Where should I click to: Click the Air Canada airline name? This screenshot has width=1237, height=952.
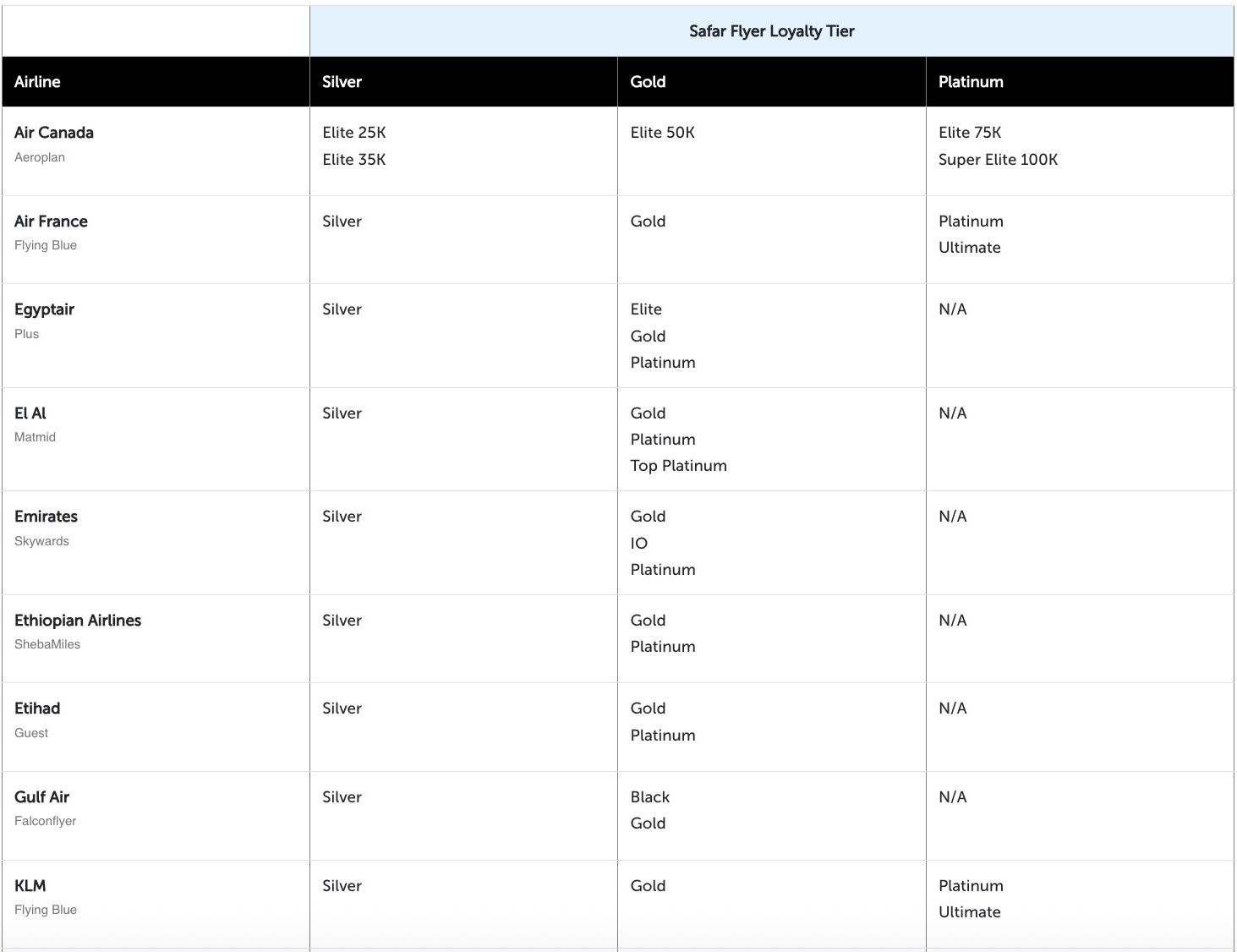pos(54,133)
